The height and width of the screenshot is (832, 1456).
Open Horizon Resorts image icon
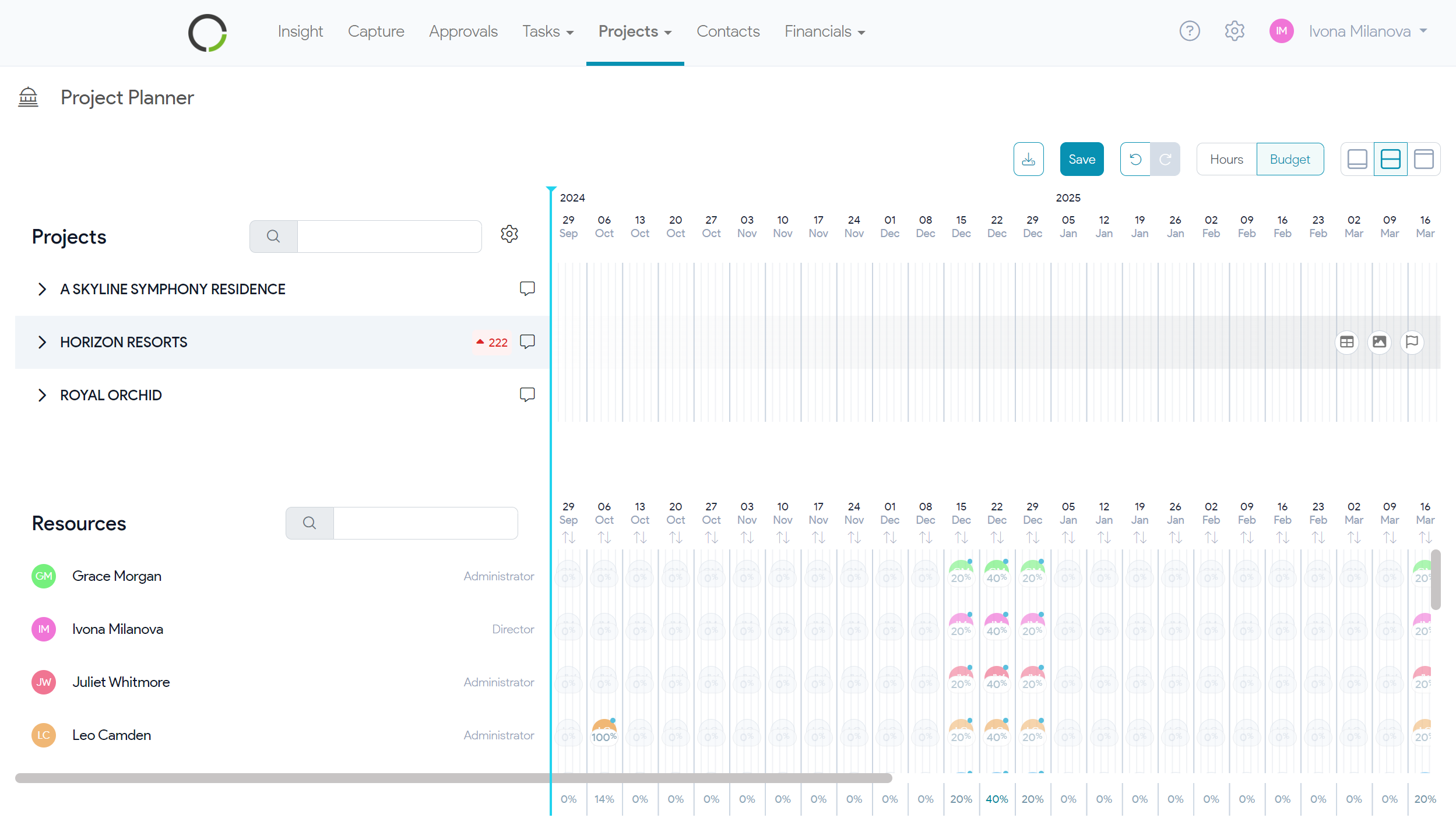point(1379,342)
